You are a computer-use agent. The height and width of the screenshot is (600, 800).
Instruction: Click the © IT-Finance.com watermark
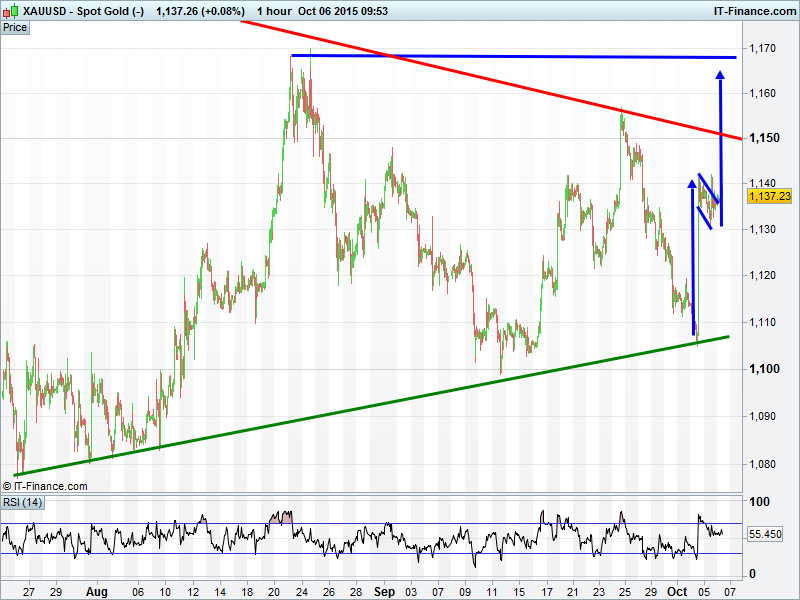pos(45,486)
